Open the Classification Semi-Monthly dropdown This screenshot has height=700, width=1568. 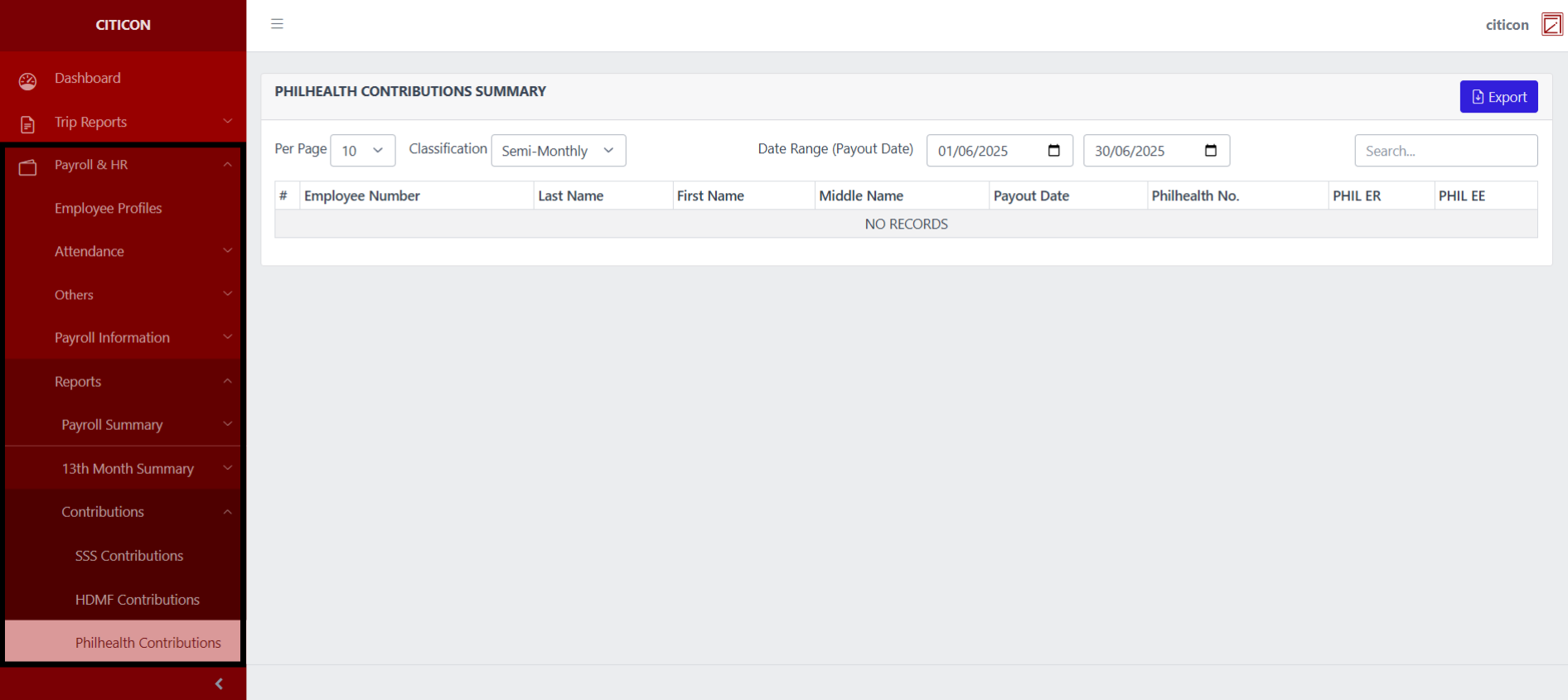pos(558,151)
